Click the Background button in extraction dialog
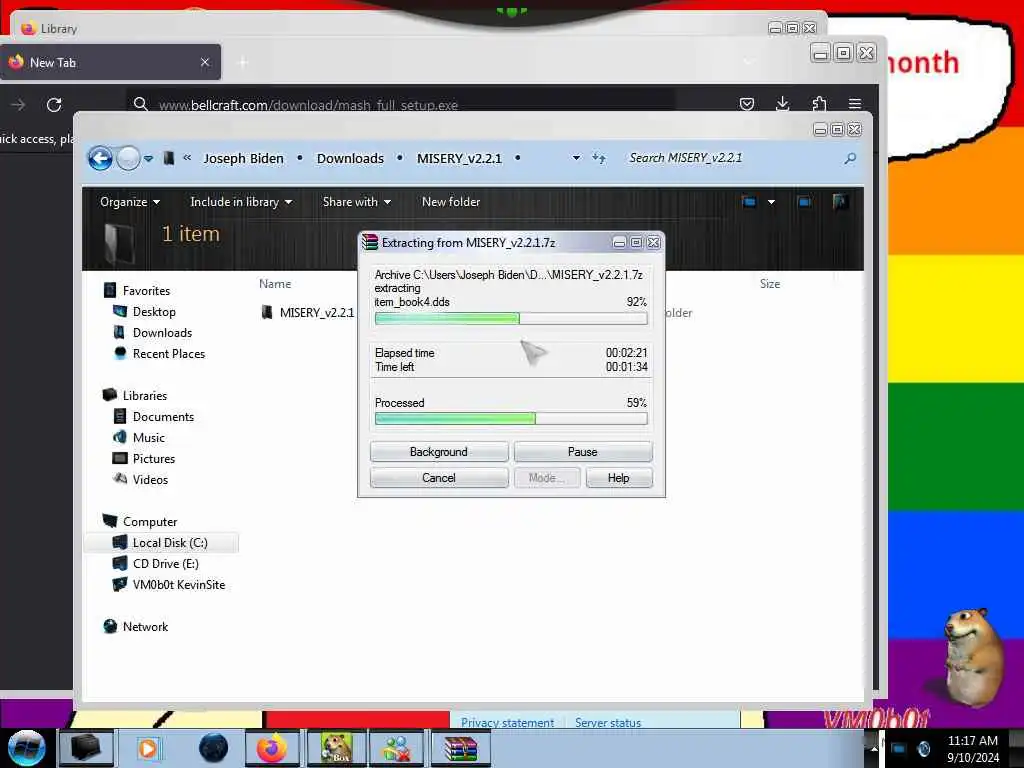Screen dimensions: 1024x768 point(439,452)
